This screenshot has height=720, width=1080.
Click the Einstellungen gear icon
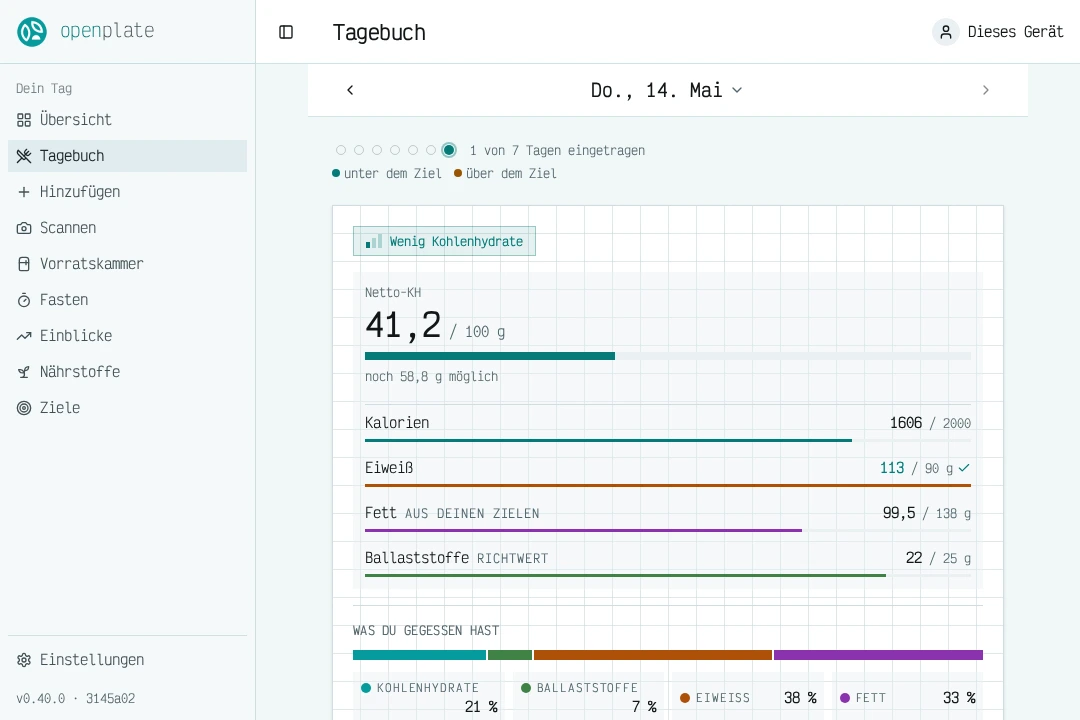tap(24, 660)
